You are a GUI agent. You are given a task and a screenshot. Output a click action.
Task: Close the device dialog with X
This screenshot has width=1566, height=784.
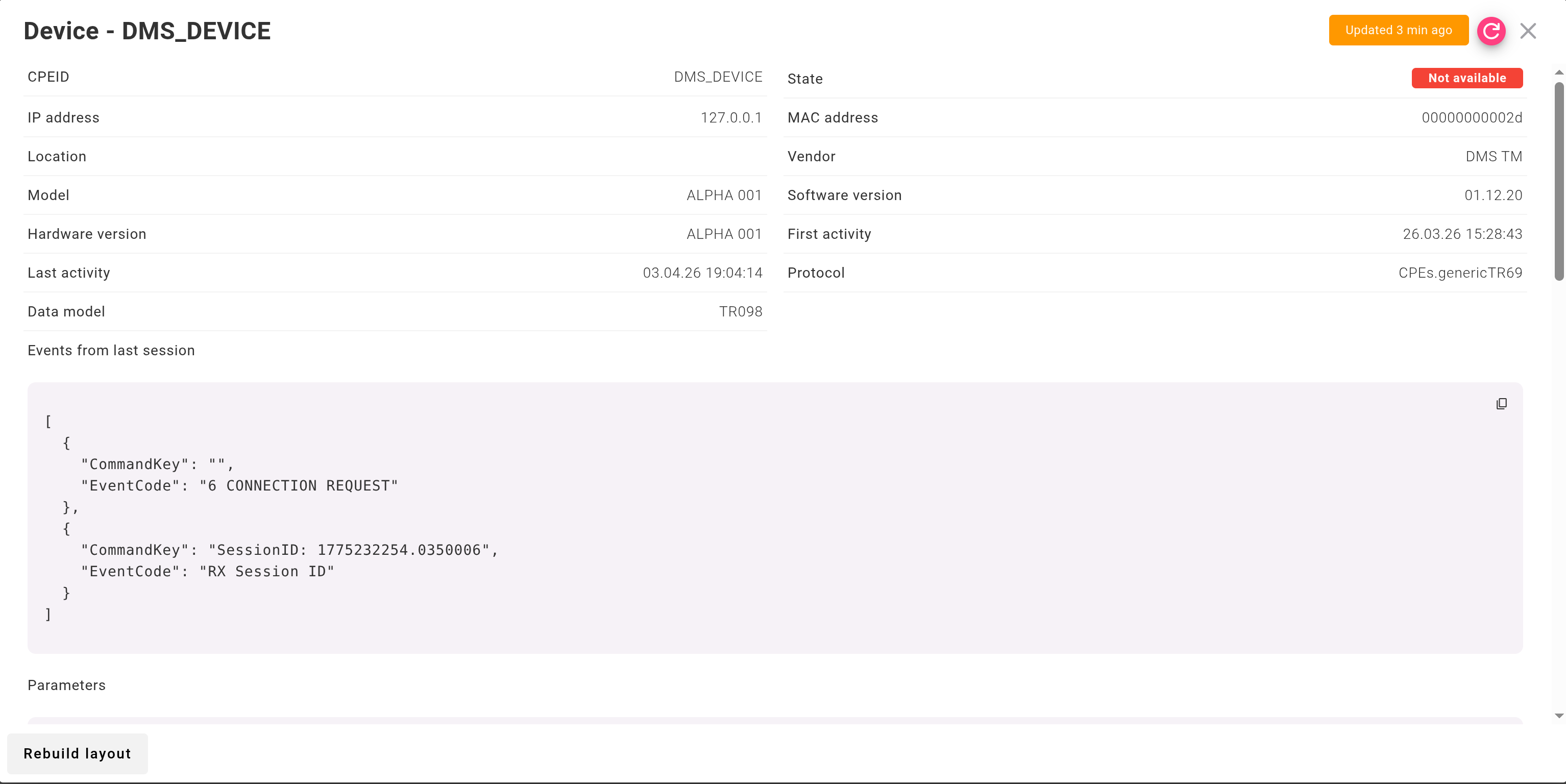click(1528, 31)
